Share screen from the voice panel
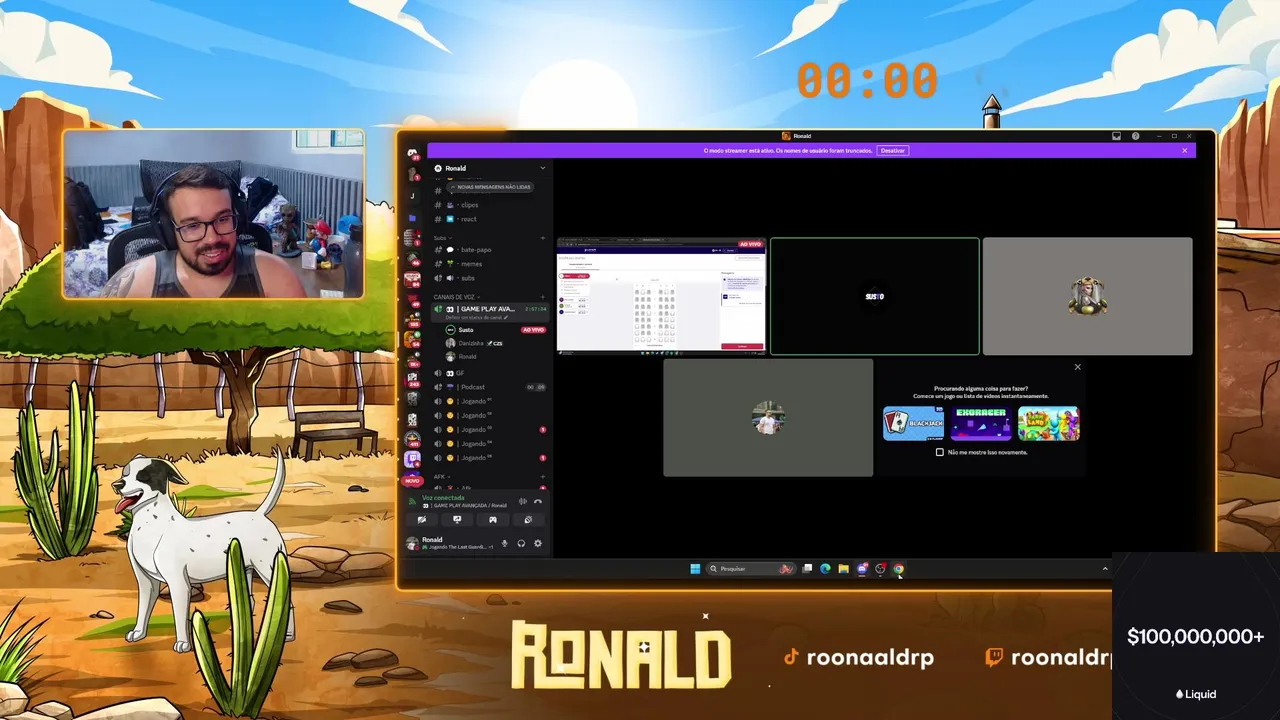Screen dimensions: 1280x720 click(457, 520)
